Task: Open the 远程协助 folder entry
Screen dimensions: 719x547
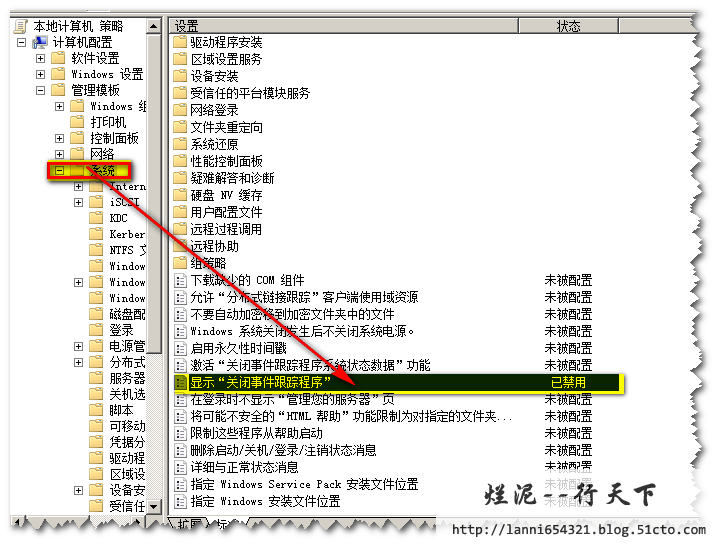Action: coord(215,246)
